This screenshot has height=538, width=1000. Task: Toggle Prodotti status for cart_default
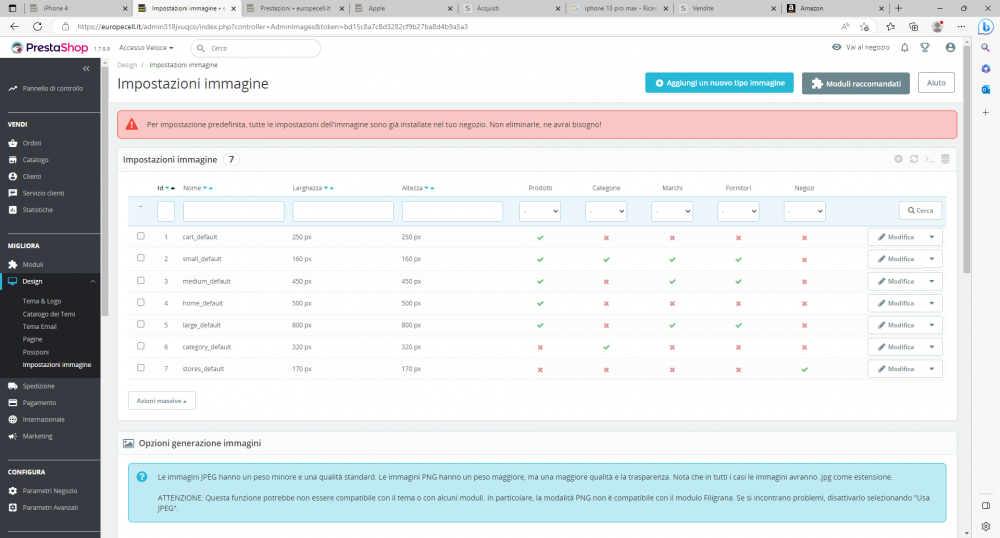pyautogui.click(x=540, y=238)
